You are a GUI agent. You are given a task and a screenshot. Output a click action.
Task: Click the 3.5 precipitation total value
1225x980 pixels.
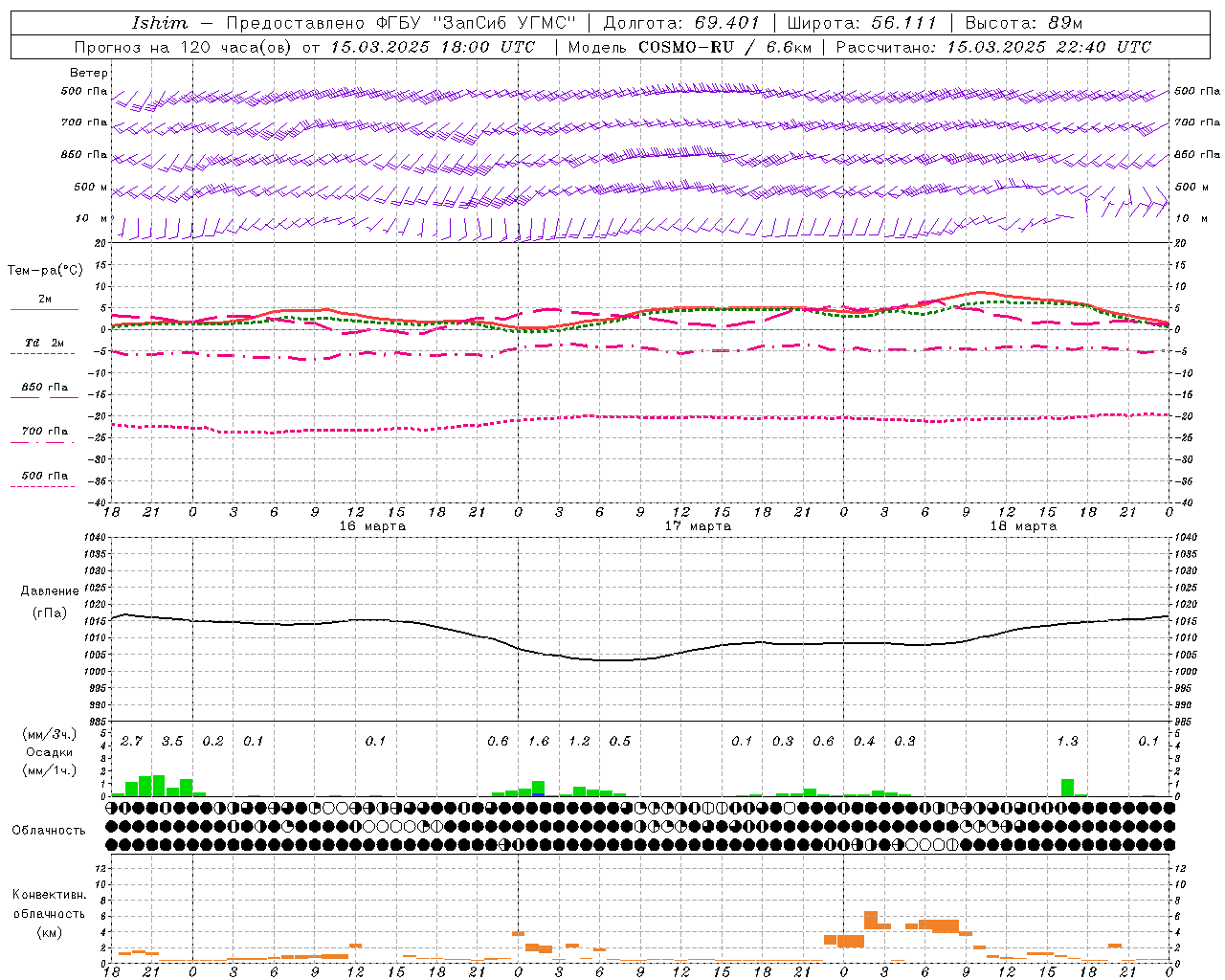[171, 742]
